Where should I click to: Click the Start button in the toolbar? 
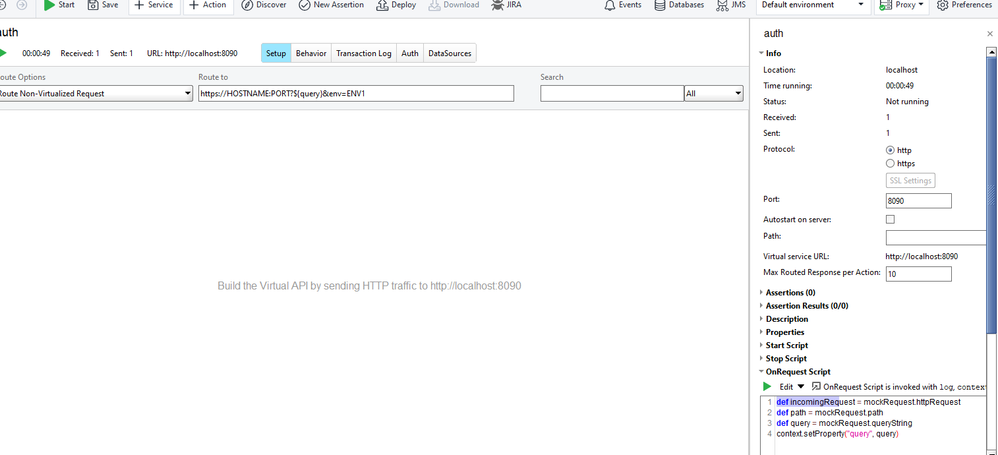click(x=59, y=5)
